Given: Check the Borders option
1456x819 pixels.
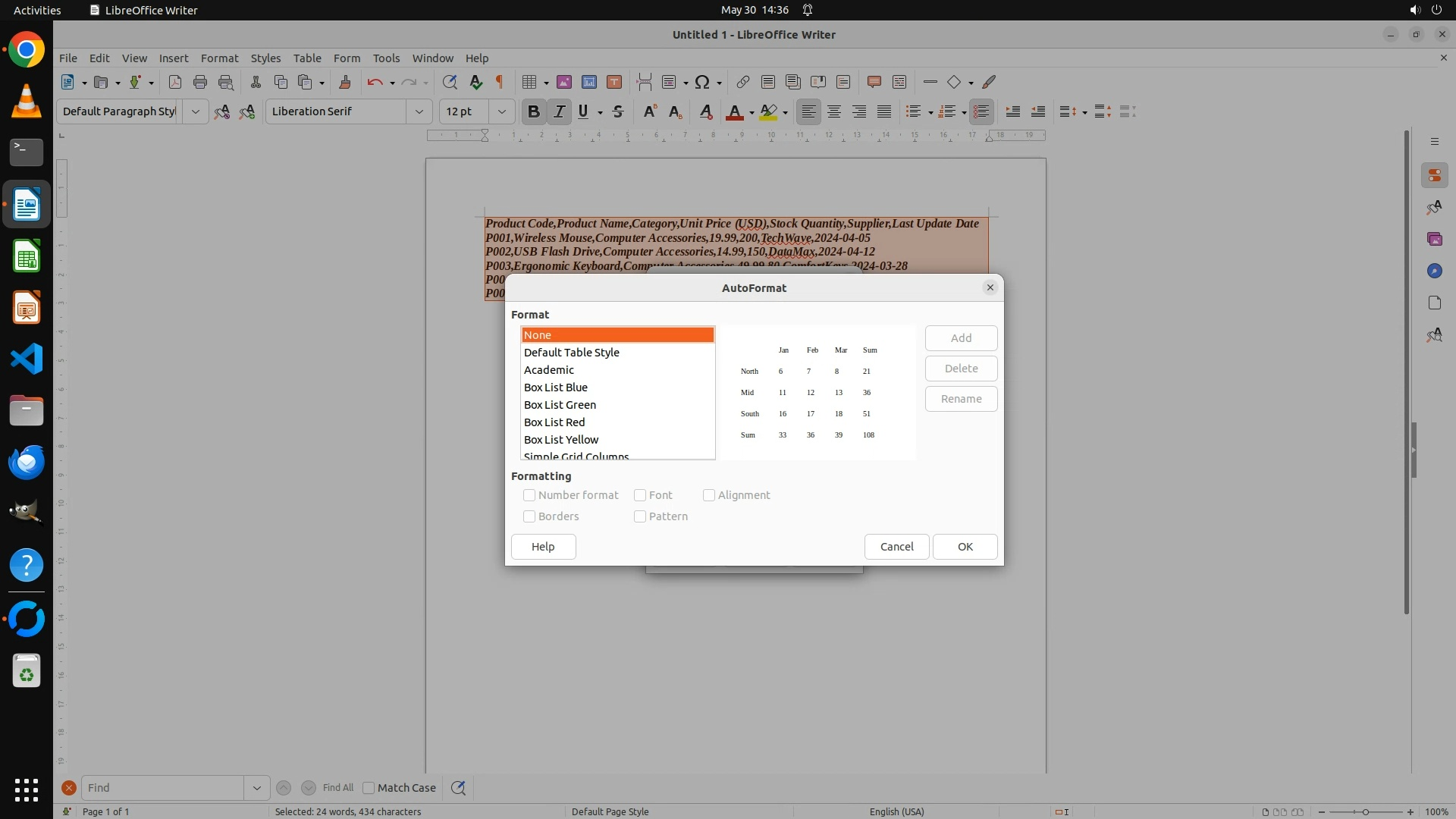Looking at the screenshot, I should (x=529, y=516).
